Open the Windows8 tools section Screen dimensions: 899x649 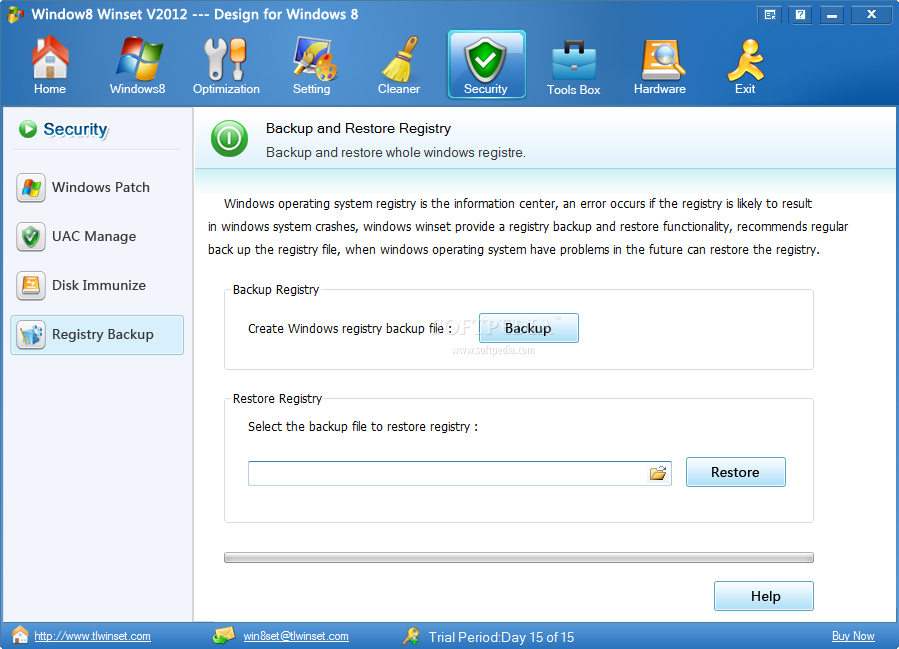tap(138, 65)
